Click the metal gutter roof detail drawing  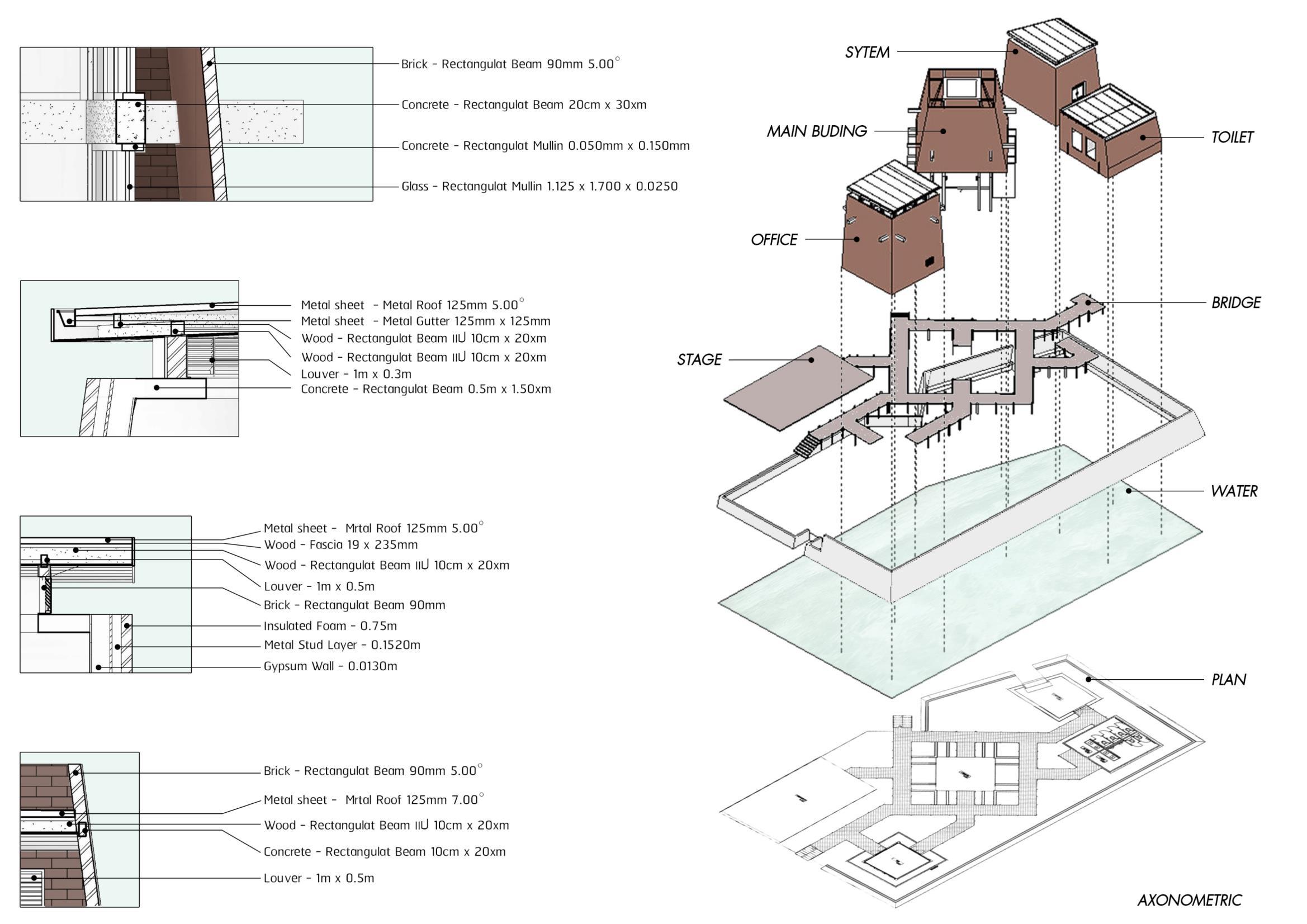[129, 359]
